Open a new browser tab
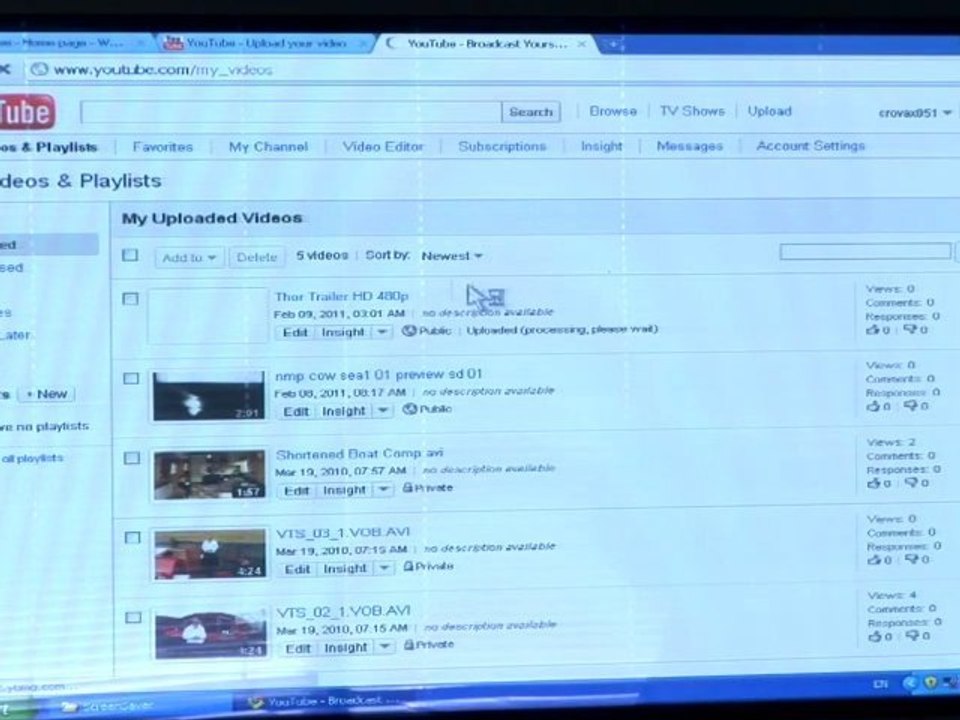Screen dimensions: 960x720 tap(613, 43)
